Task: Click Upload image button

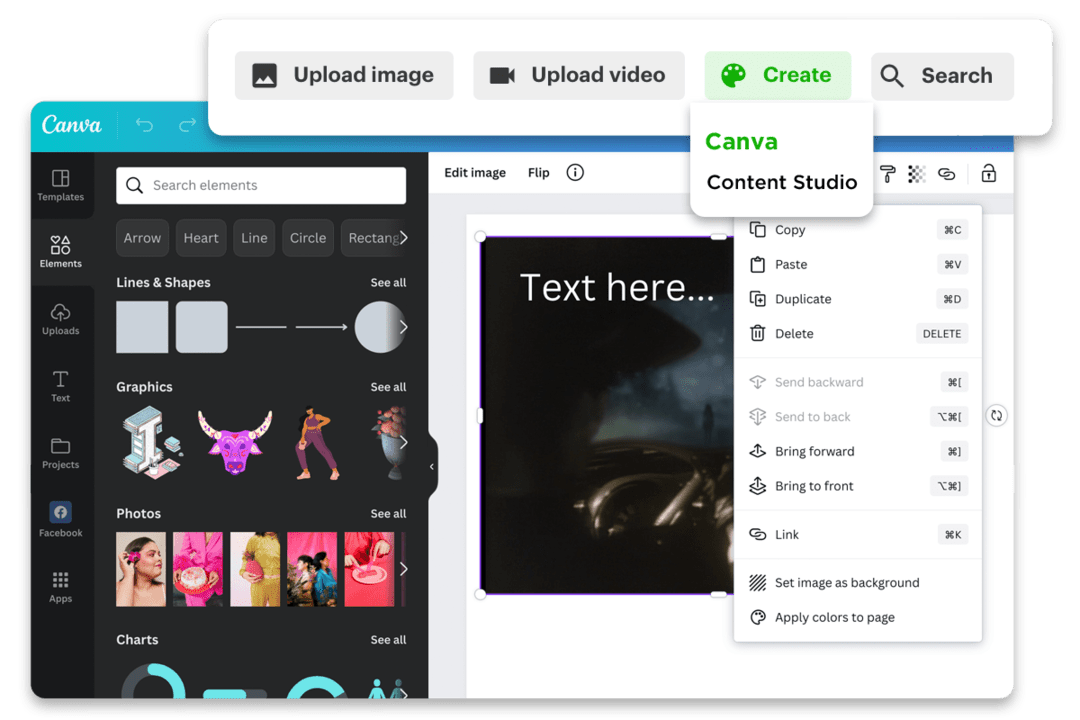Action: [x=344, y=75]
